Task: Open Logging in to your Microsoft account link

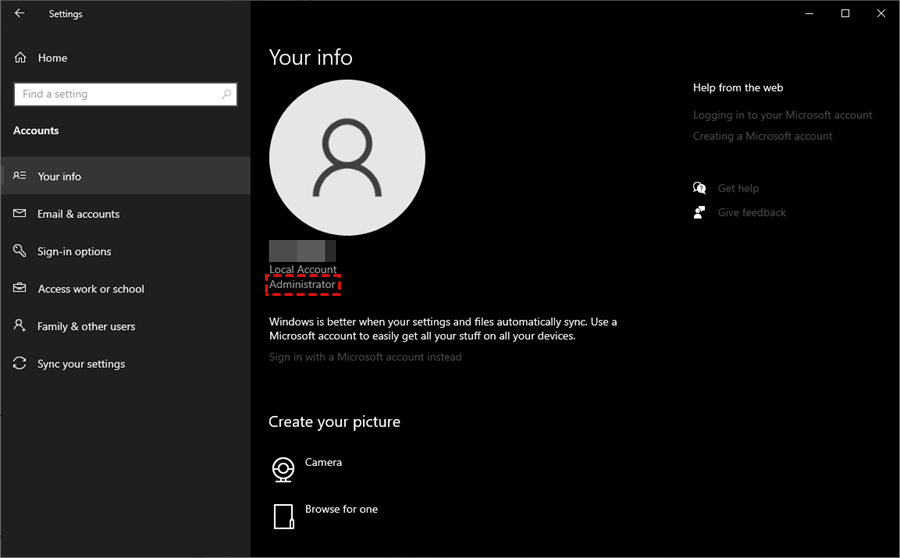Action: tap(782, 115)
